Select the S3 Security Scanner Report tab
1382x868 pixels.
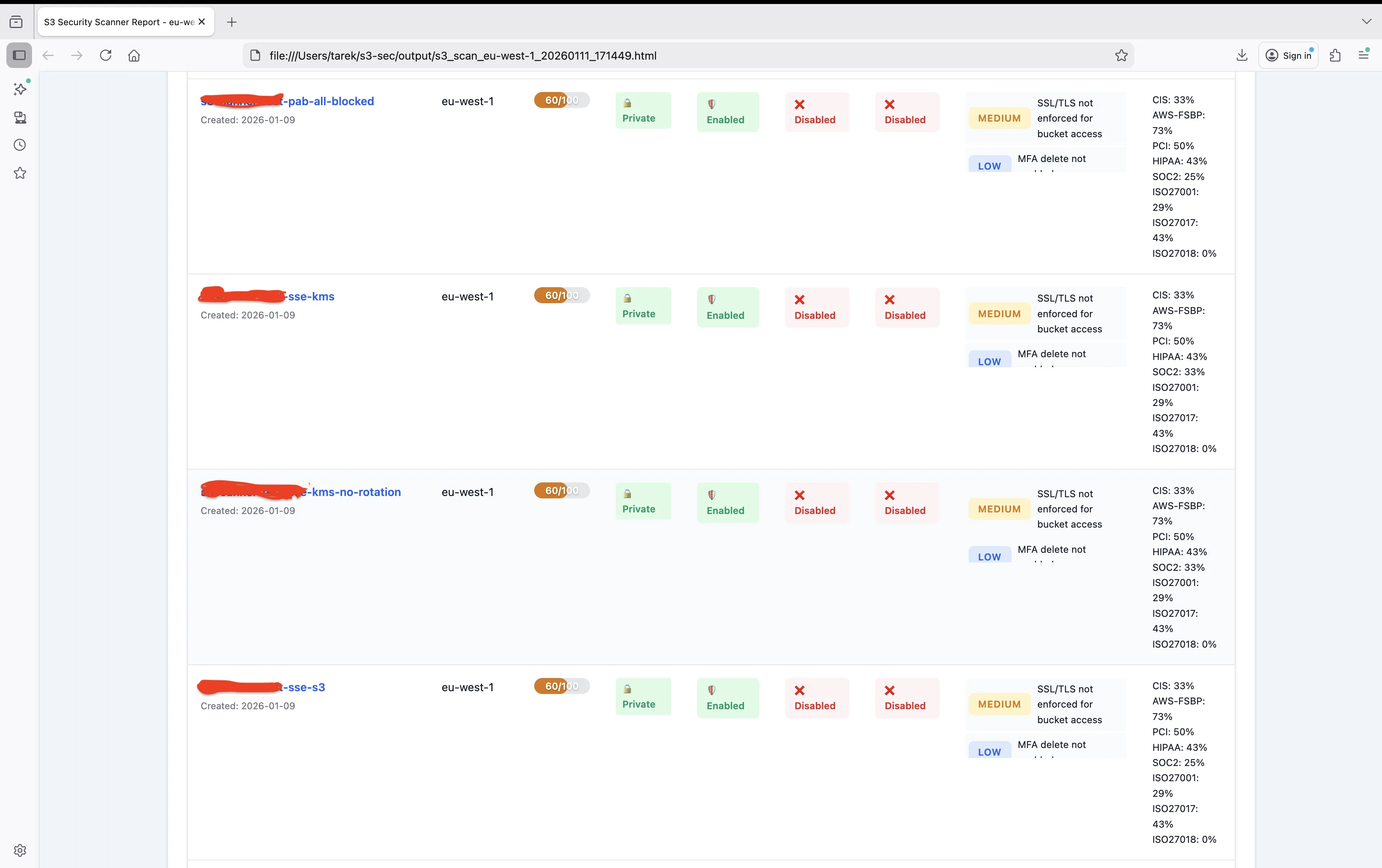[115, 22]
